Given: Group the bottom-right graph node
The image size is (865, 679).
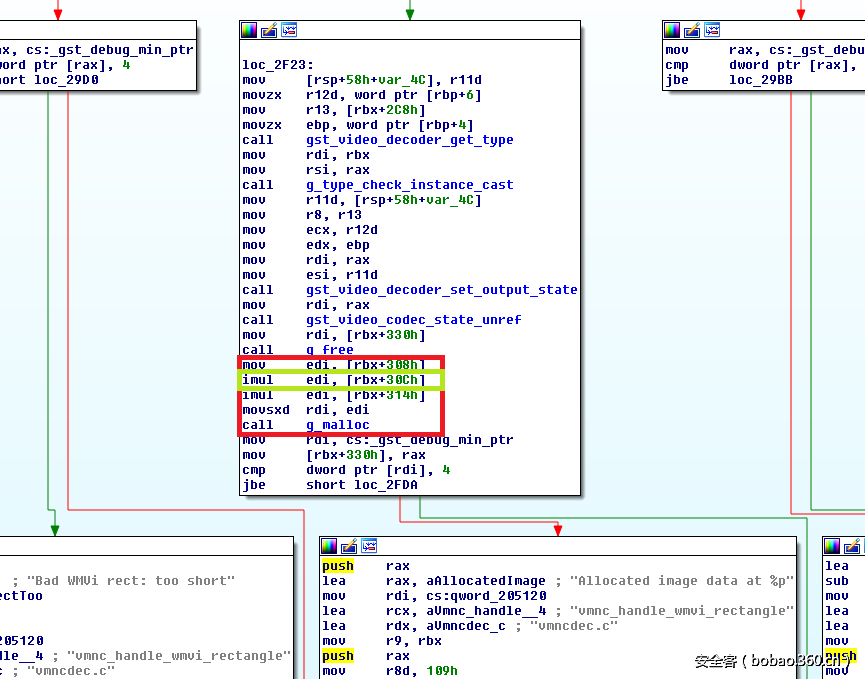Looking at the screenshot, I should click(862, 546).
